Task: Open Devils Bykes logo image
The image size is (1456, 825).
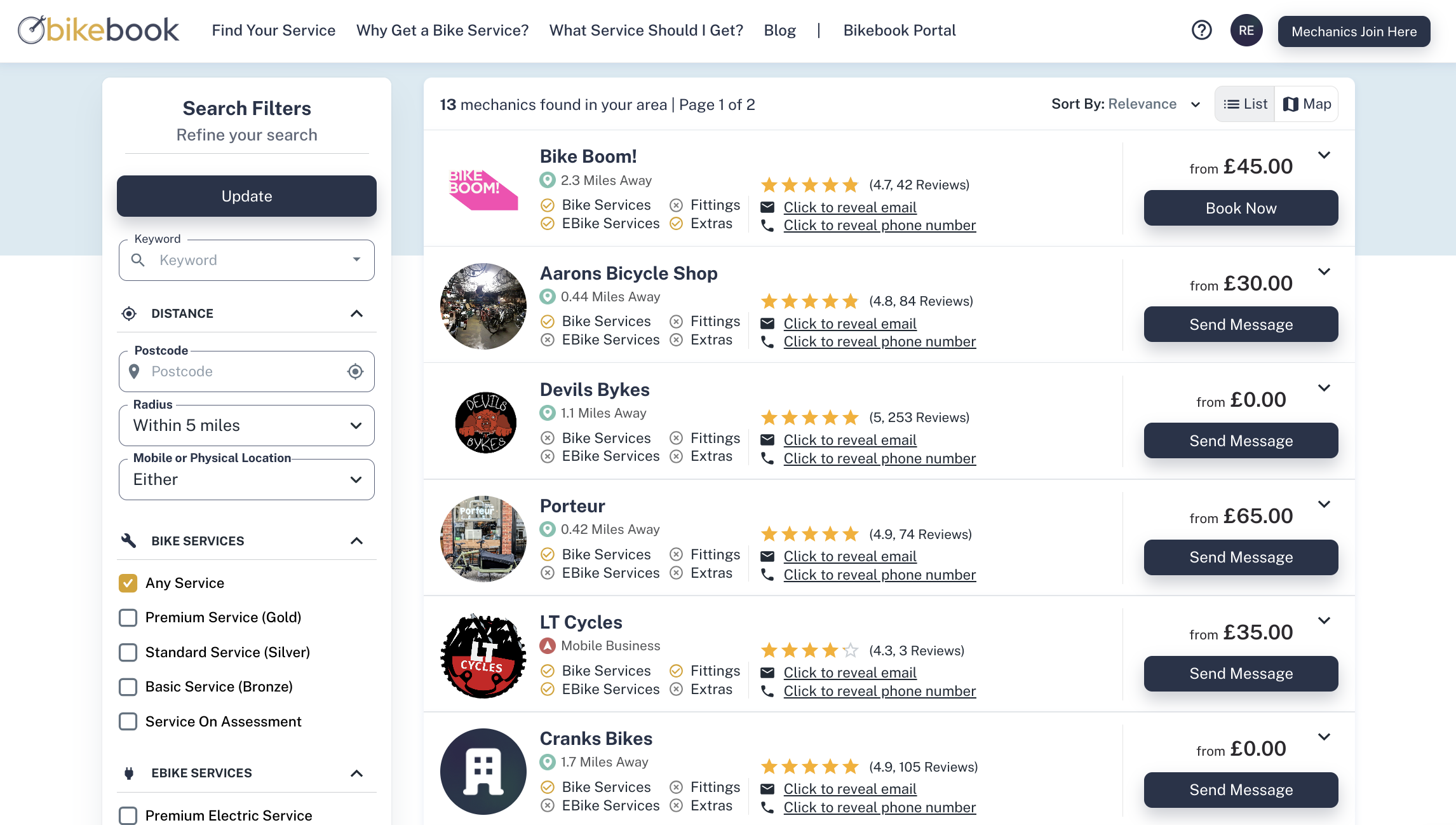Action: pyautogui.click(x=485, y=422)
